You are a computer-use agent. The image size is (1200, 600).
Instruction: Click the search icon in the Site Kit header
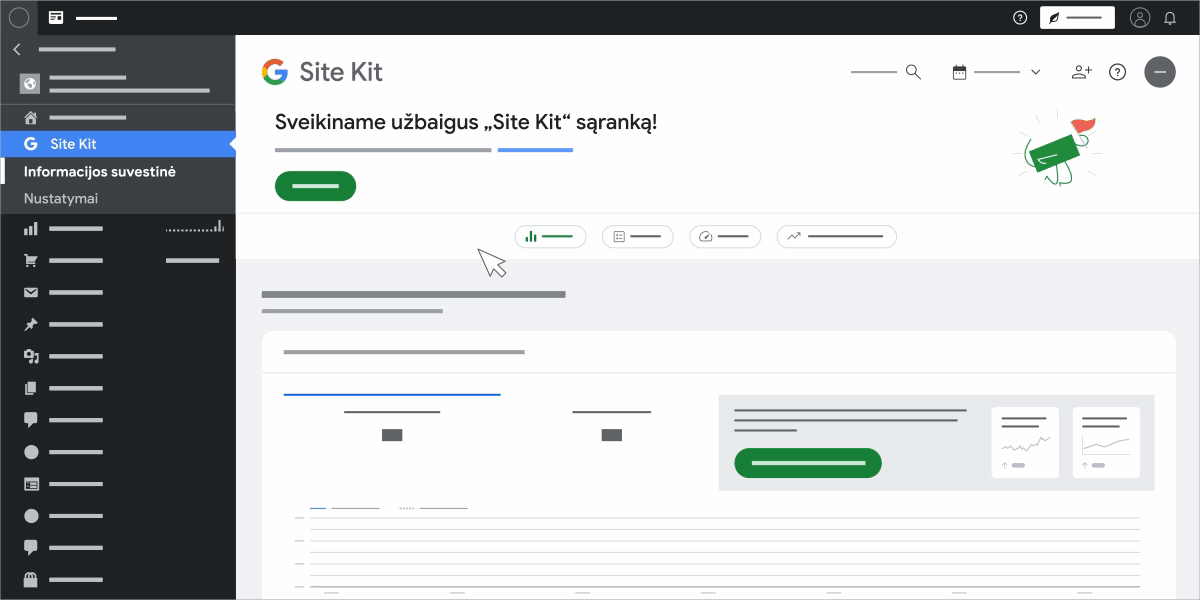913,71
